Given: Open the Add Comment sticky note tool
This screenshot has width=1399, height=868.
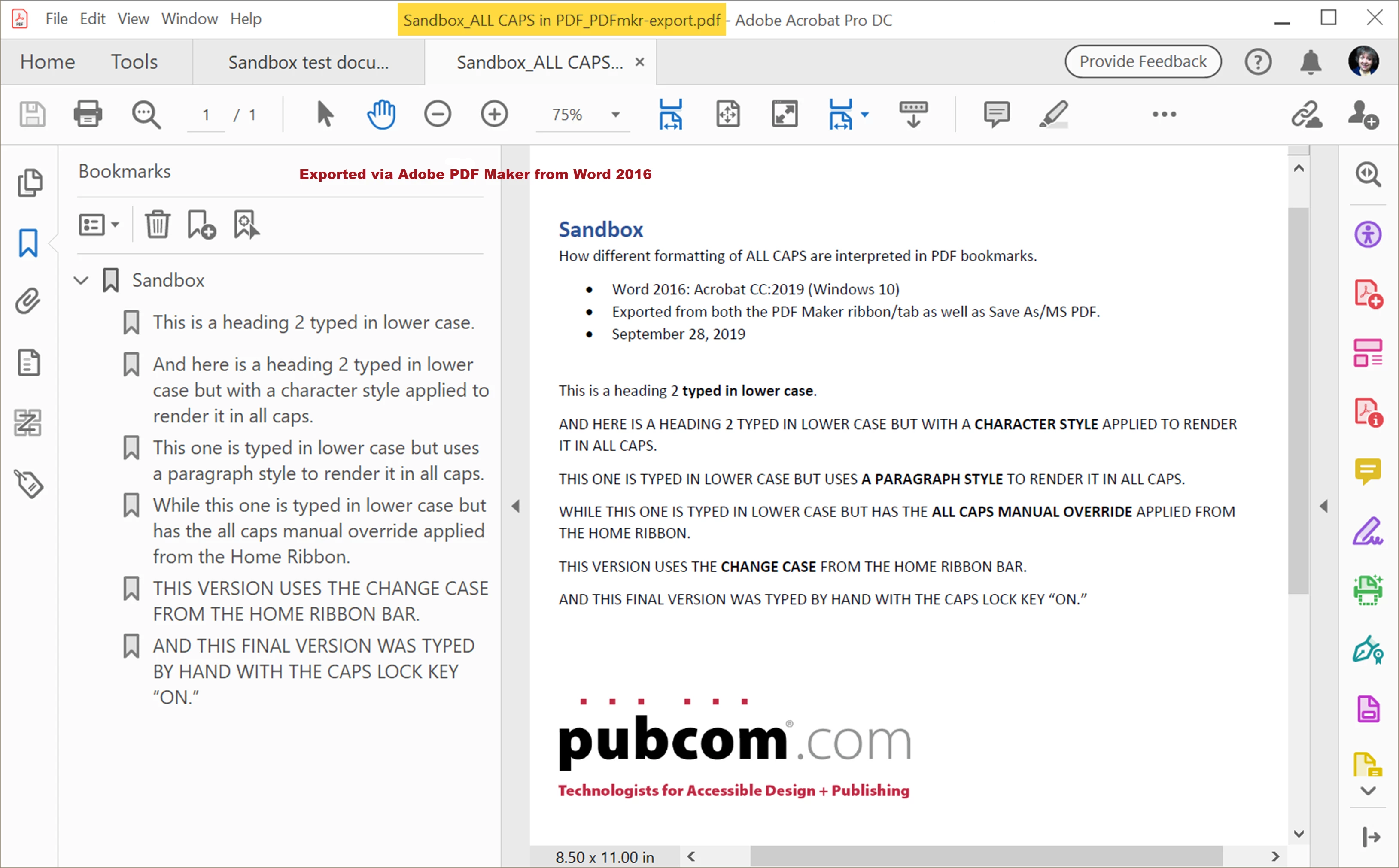Looking at the screenshot, I should 996,114.
